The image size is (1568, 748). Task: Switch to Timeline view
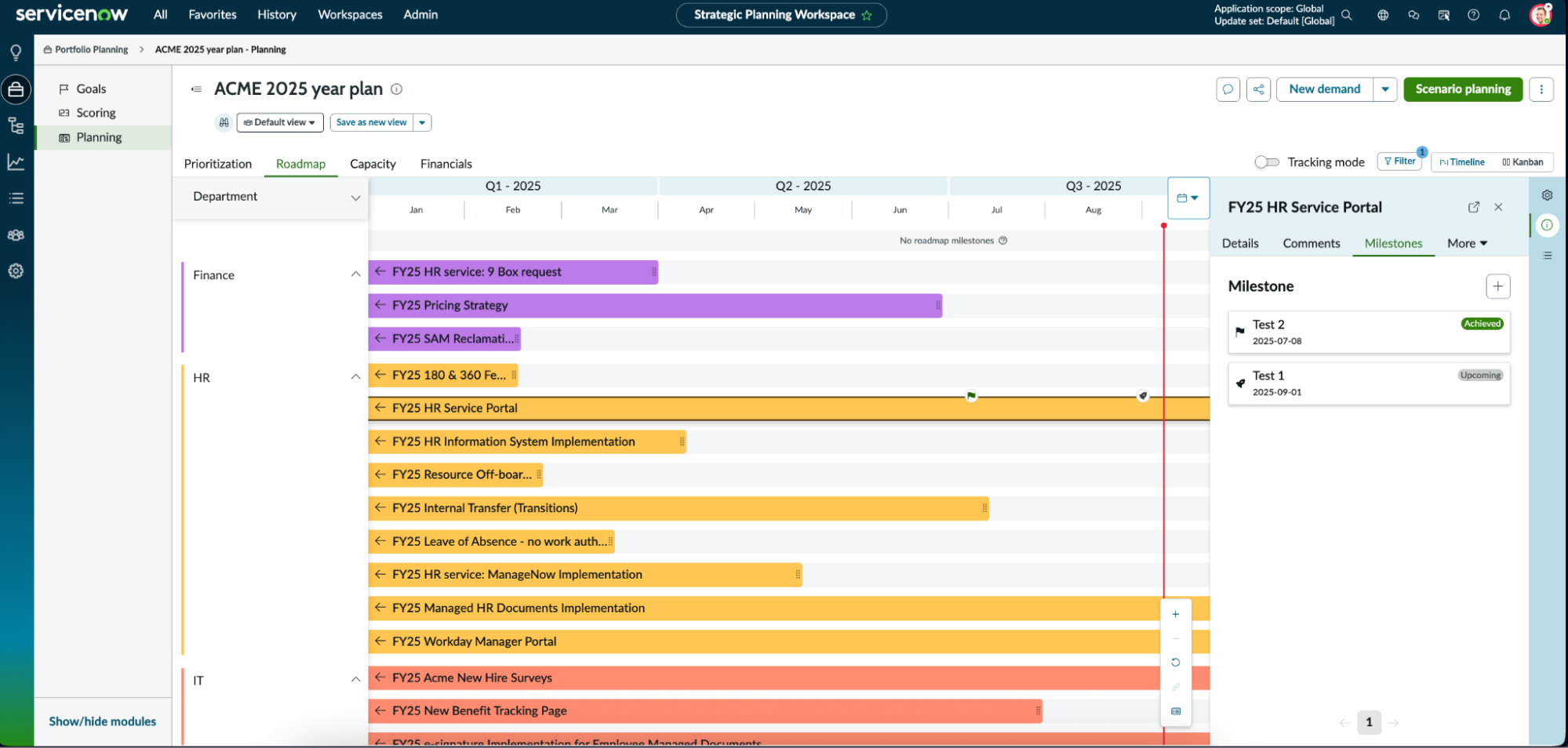1462,162
